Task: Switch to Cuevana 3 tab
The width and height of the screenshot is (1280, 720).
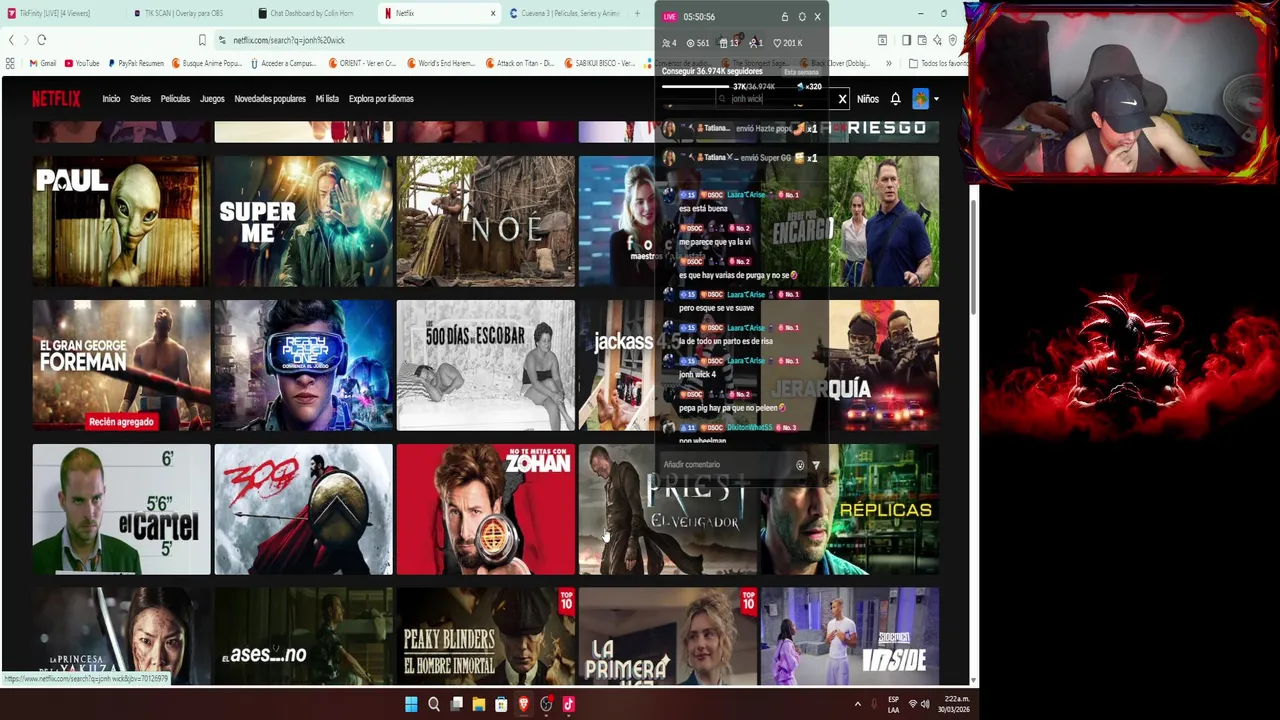Action: coord(565,13)
